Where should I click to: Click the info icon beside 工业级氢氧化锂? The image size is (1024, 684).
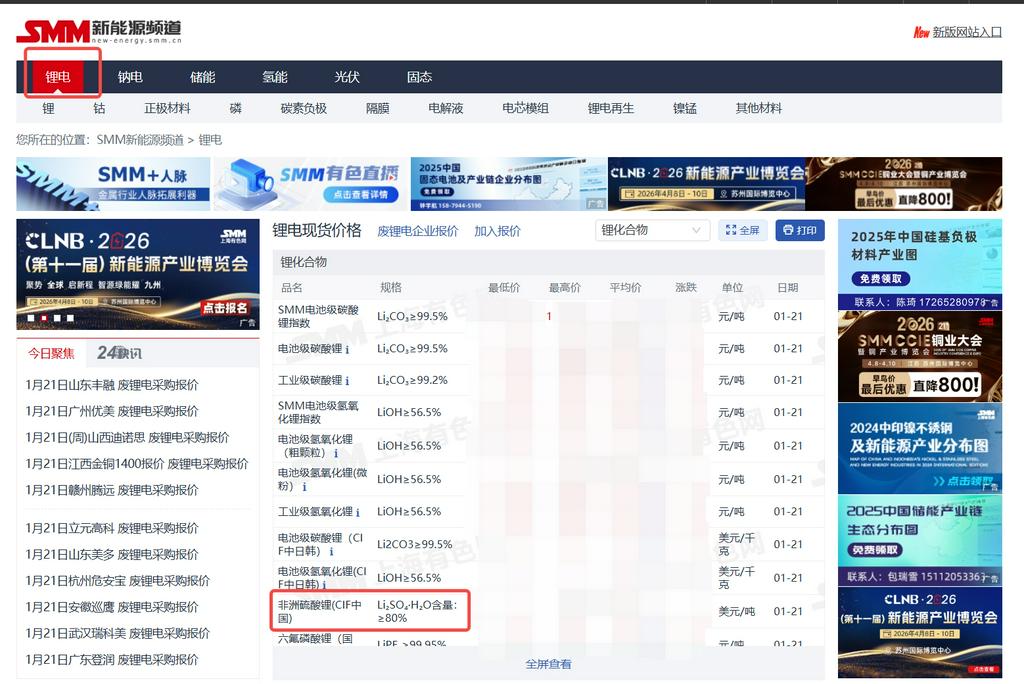point(357,513)
